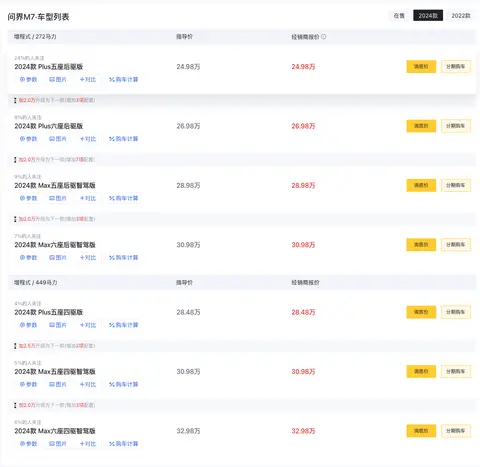Image resolution: width=480 pixels, height=467 pixels.
Task: Open 参数 for Max五座后驱智驾版
Action: tap(28, 198)
